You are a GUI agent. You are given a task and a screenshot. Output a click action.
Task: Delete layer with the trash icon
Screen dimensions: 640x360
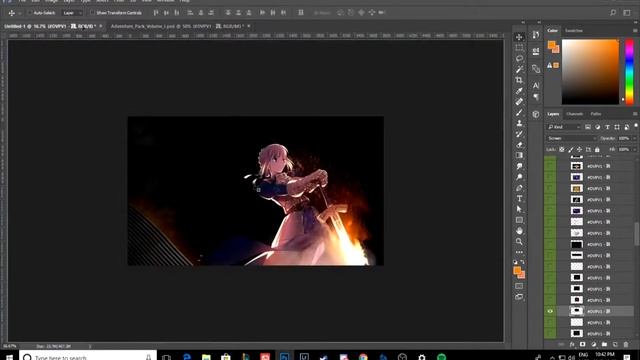pyautogui.click(x=626, y=344)
